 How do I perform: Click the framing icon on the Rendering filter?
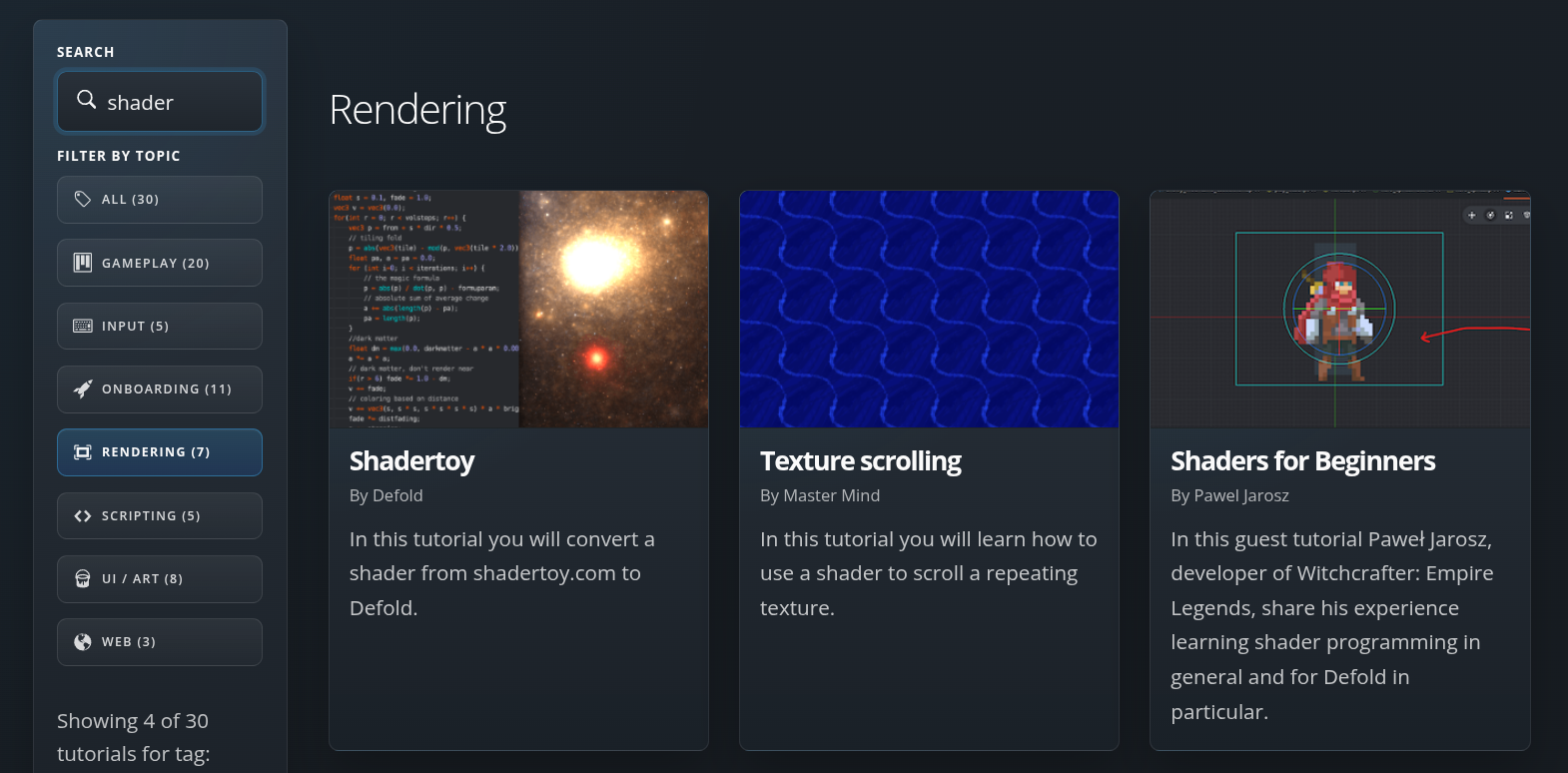(83, 451)
